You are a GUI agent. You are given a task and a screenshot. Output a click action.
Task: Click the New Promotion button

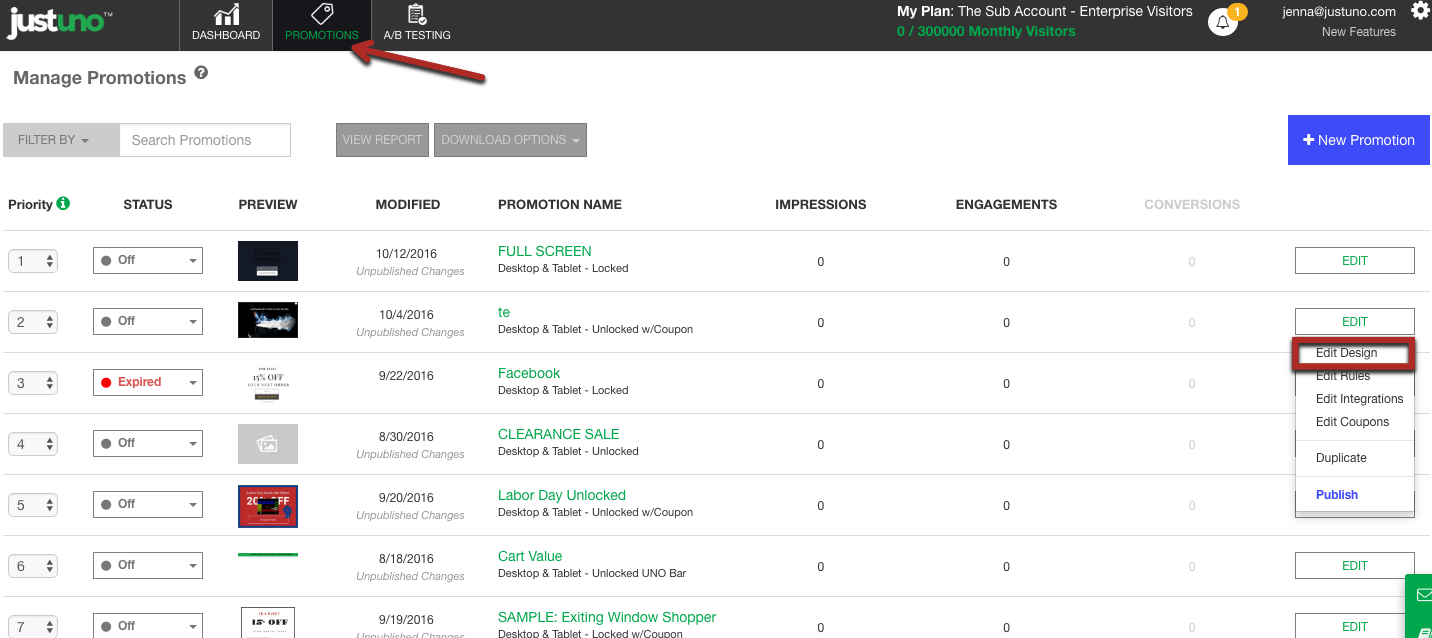1358,140
